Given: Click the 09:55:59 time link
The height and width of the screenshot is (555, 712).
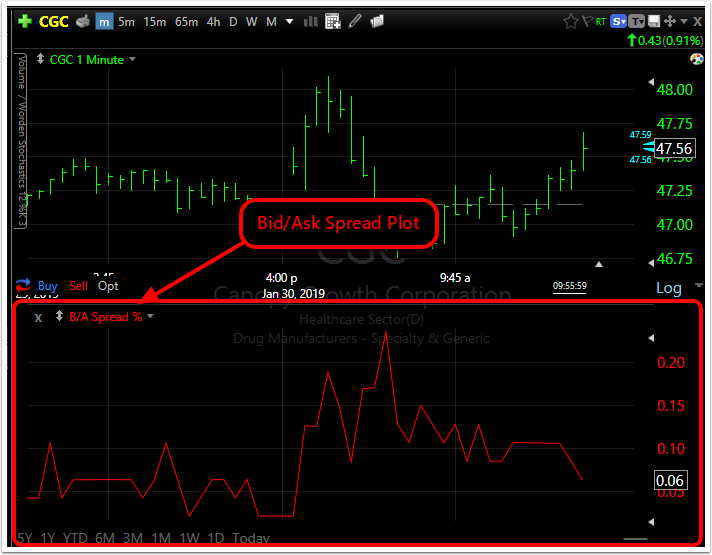Looking at the screenshot, I should [569, 286].
